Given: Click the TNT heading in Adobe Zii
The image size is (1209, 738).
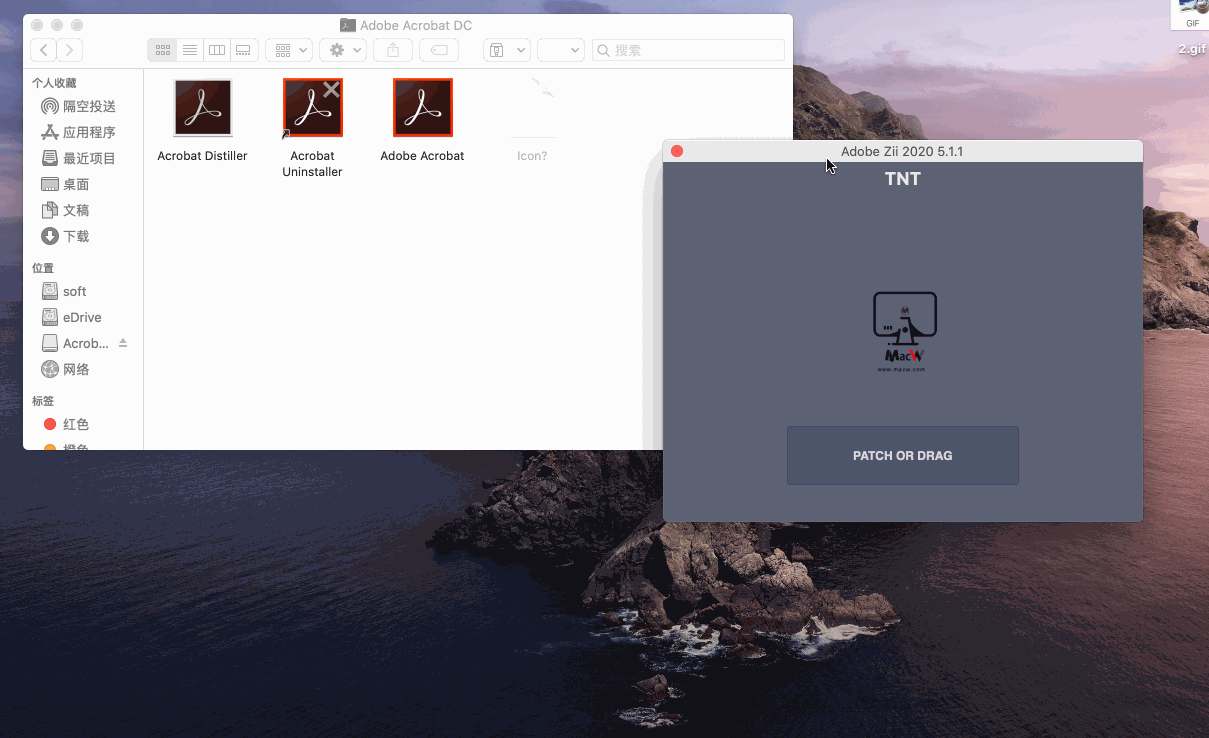Looking at the screenshot, I should click(x=902, y=179).
